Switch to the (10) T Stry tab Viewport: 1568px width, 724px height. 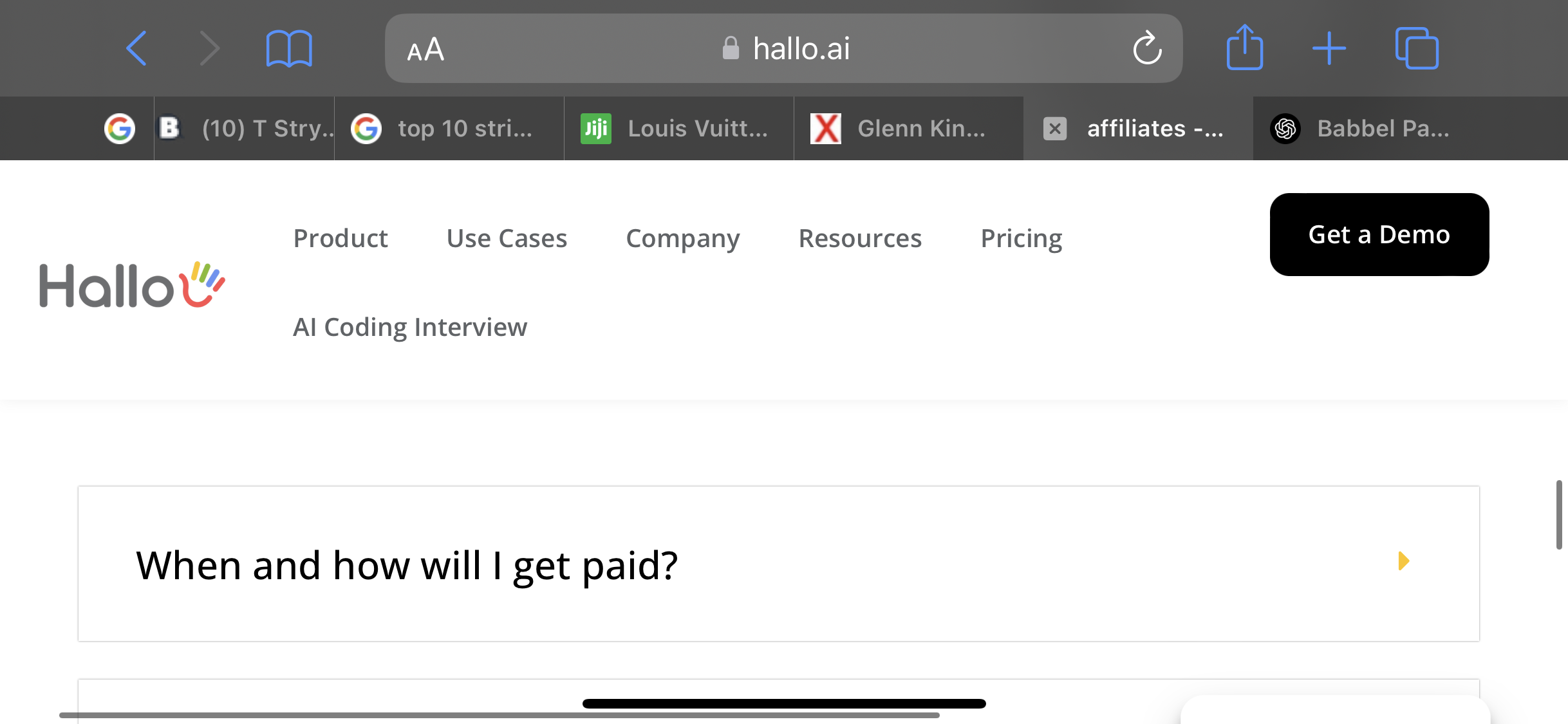point(245,129)
